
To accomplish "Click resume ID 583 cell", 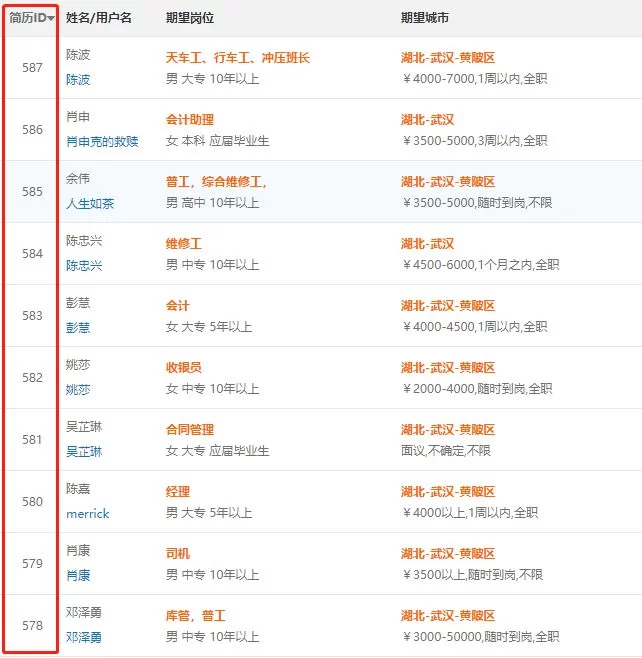I will tap(32, 316).
